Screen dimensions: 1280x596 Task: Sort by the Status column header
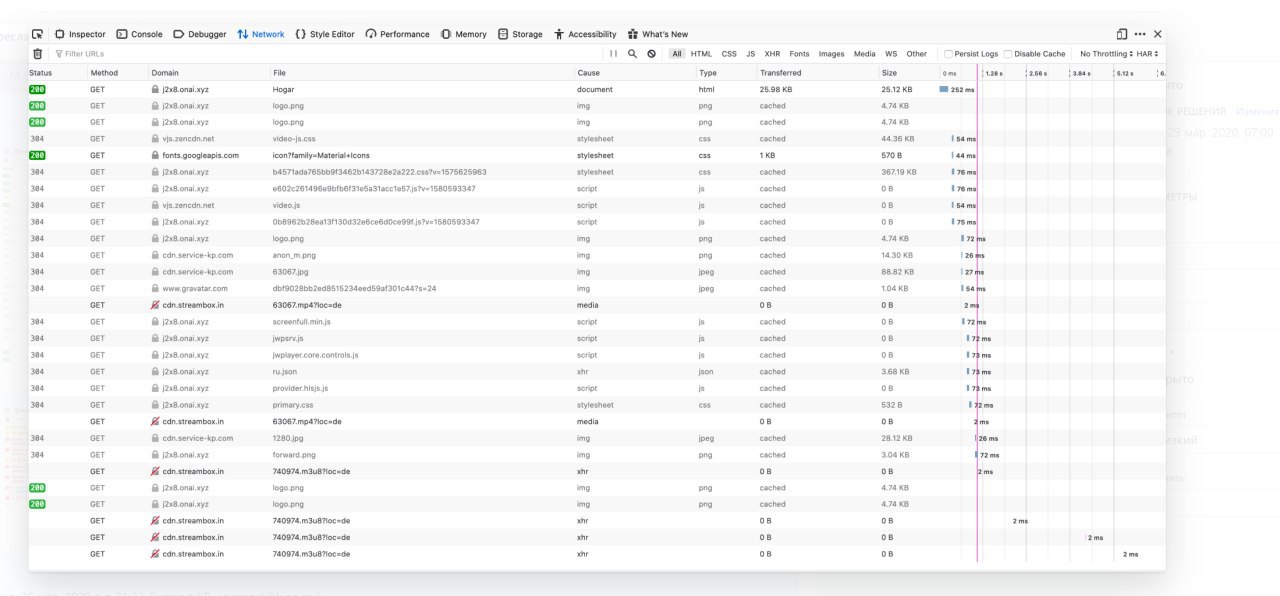(x=57, y=73)
